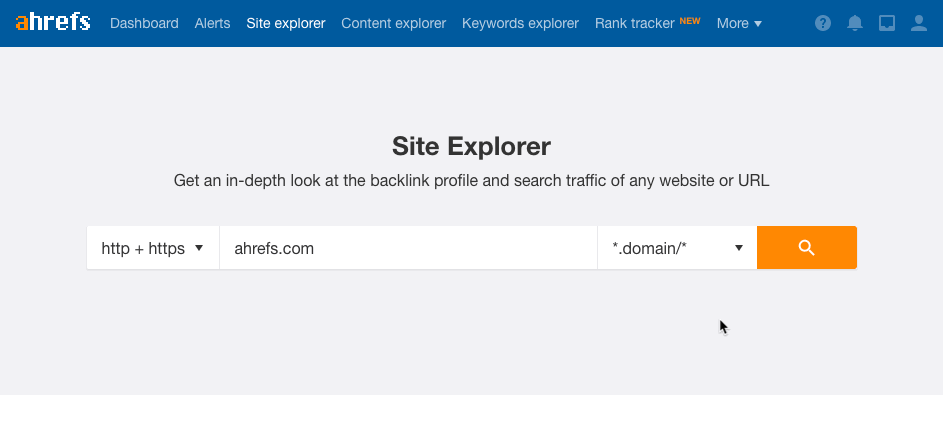Viewport: 943px width, 431px height.
Task: Click the ahrefs logo
Action: click(x=53, y=23)
